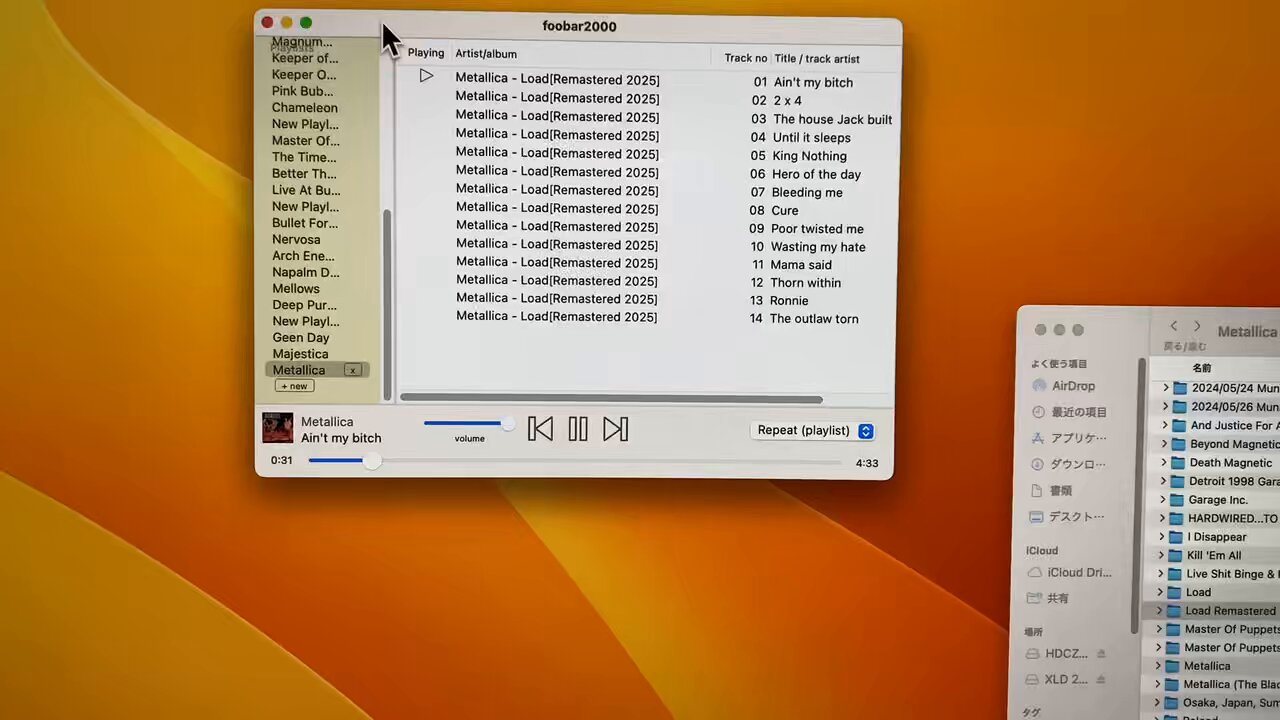Expand the Load Remastered folder in Finder

1160,611
